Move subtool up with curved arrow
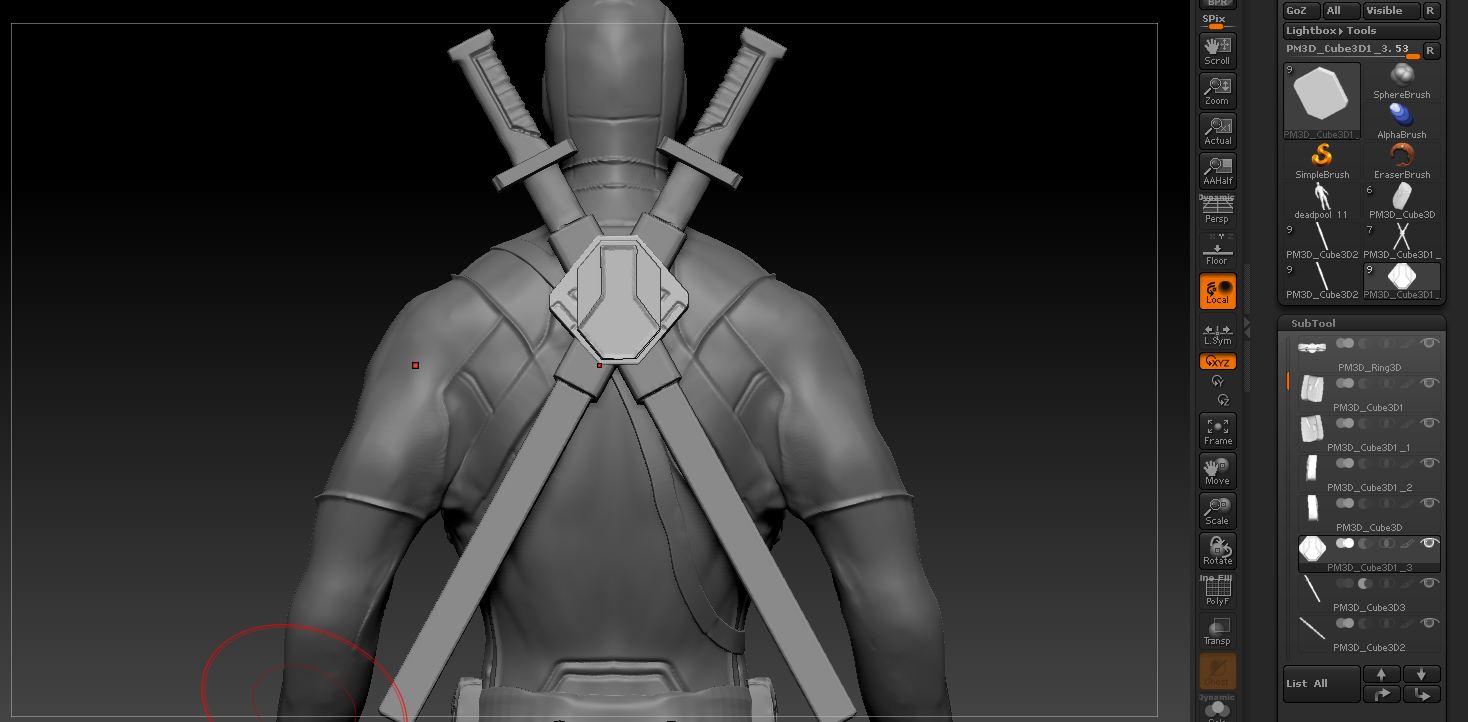1468x722 pixels. [1381, 694]
